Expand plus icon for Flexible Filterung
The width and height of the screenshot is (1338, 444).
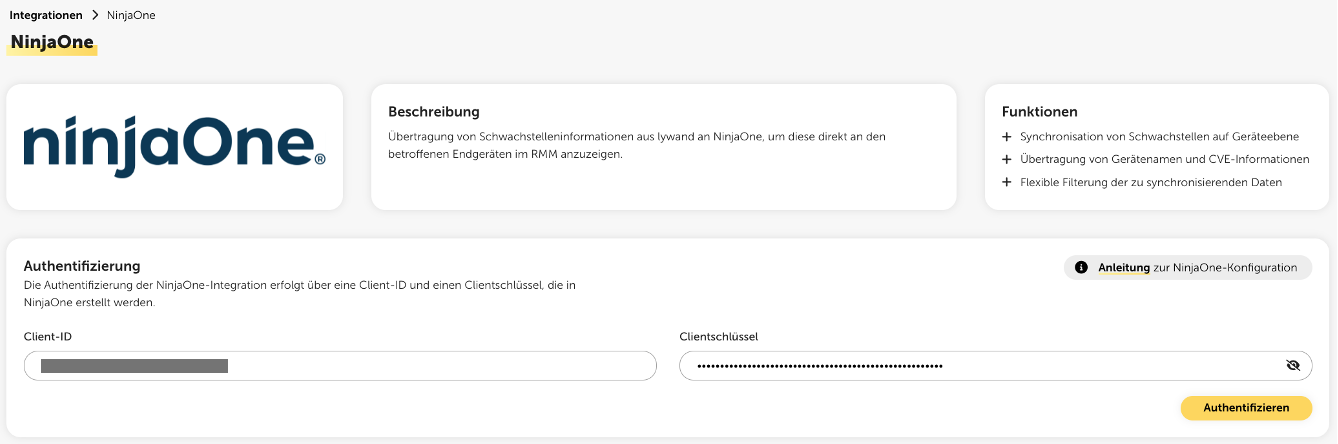point(1007,182)
